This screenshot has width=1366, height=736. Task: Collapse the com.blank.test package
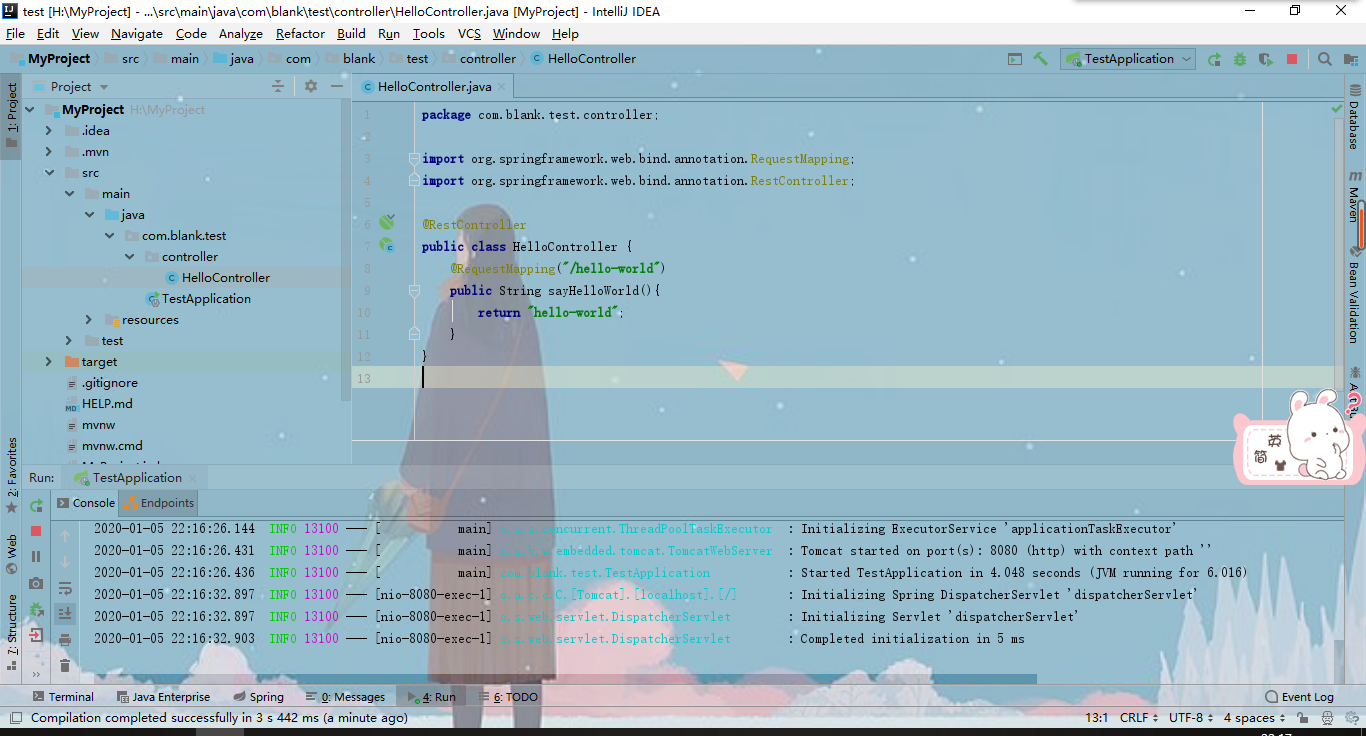point(109,236)
